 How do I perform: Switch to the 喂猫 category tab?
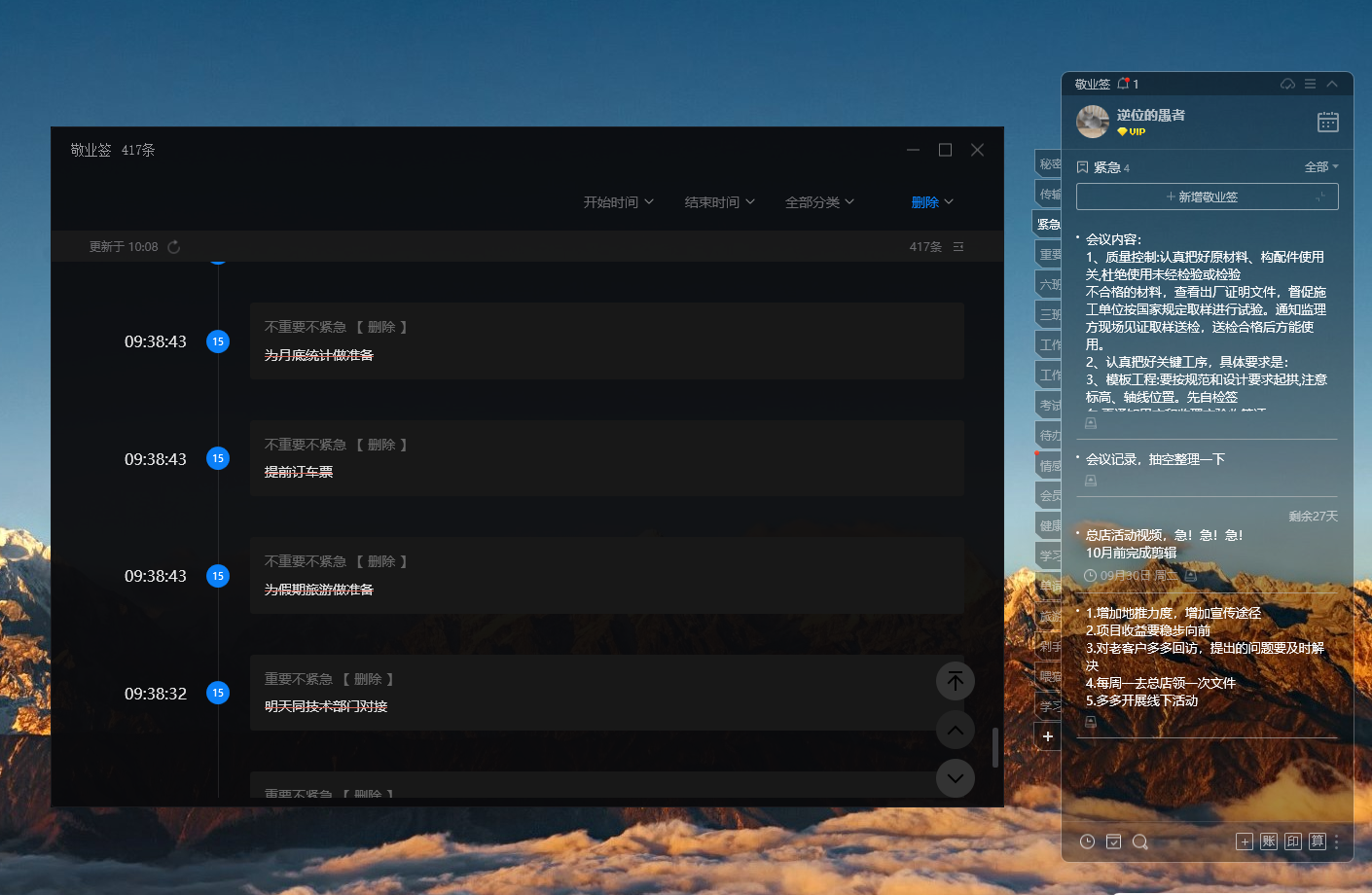tap(1048, 676)
